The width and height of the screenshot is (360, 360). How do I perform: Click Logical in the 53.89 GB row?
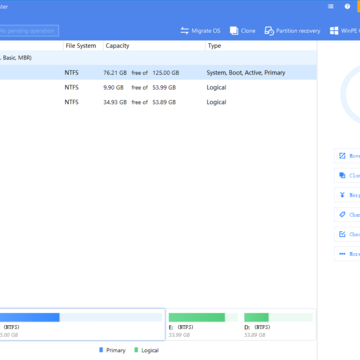pyautogui.click(x=216, y=102)
